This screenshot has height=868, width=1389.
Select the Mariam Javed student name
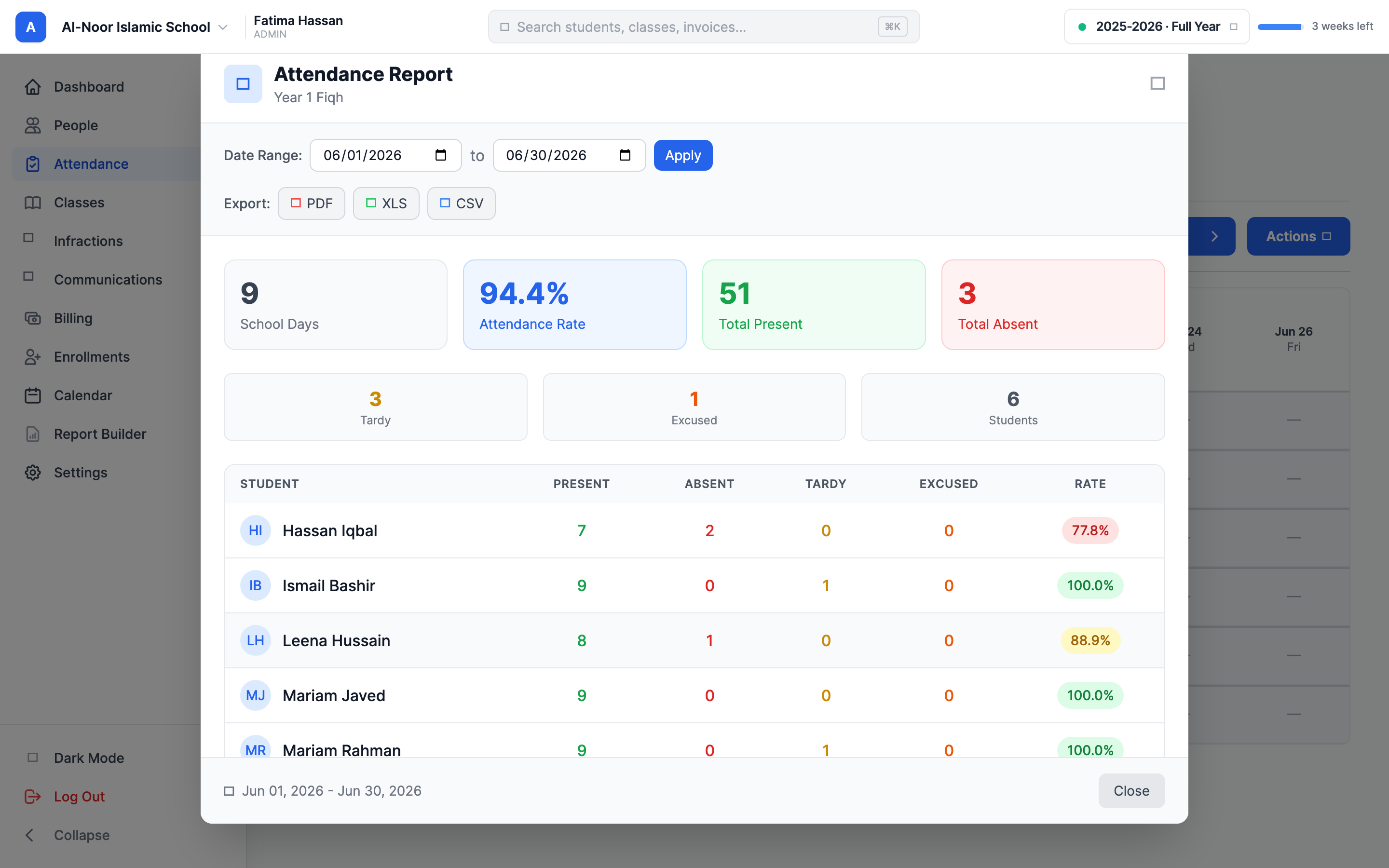coord(334,695)
